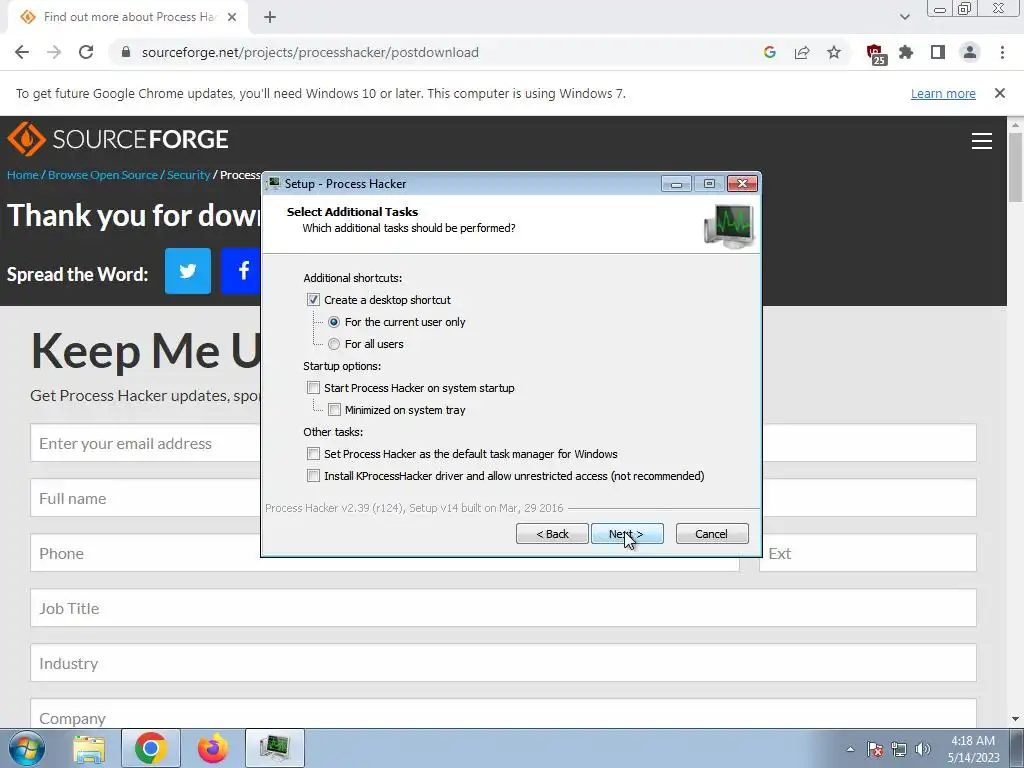Check Minimized on system tray
1024x768 pixels.
click(x=334, y=410)
